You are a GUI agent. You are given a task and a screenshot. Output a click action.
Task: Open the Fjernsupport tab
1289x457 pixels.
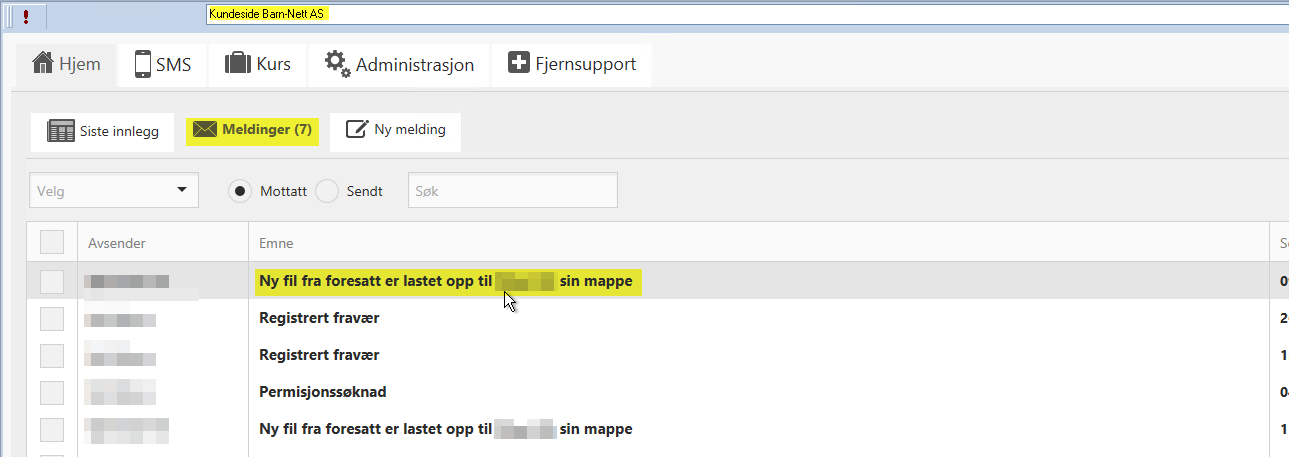tap(572, 64)
